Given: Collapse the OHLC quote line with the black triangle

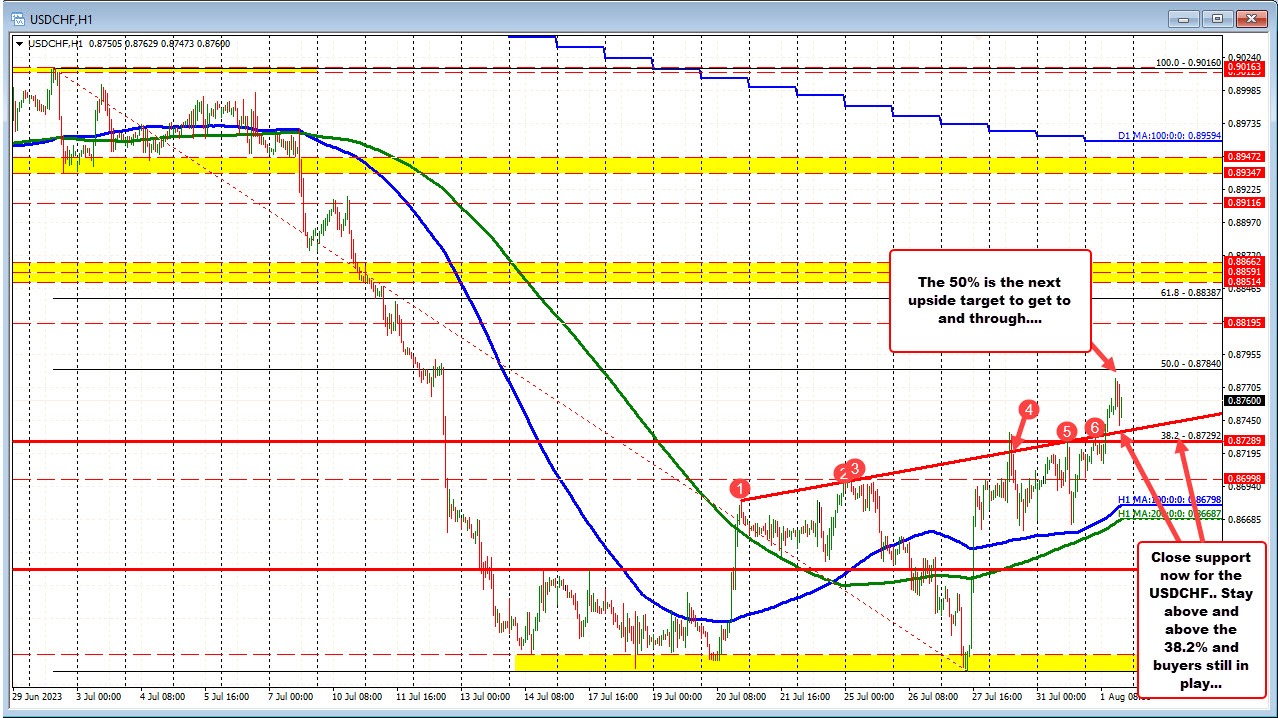Looking at the screenshot, I should 19,44.
